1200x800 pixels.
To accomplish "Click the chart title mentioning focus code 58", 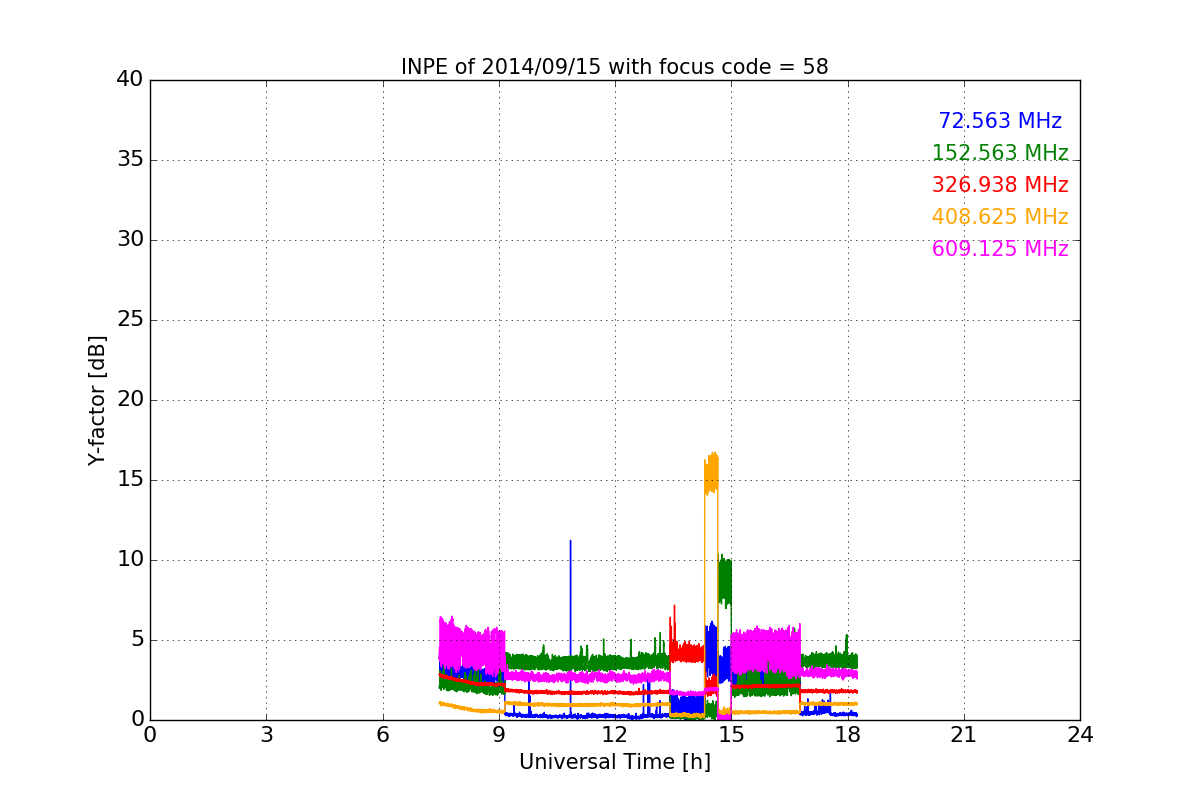I will coord(615,67).
